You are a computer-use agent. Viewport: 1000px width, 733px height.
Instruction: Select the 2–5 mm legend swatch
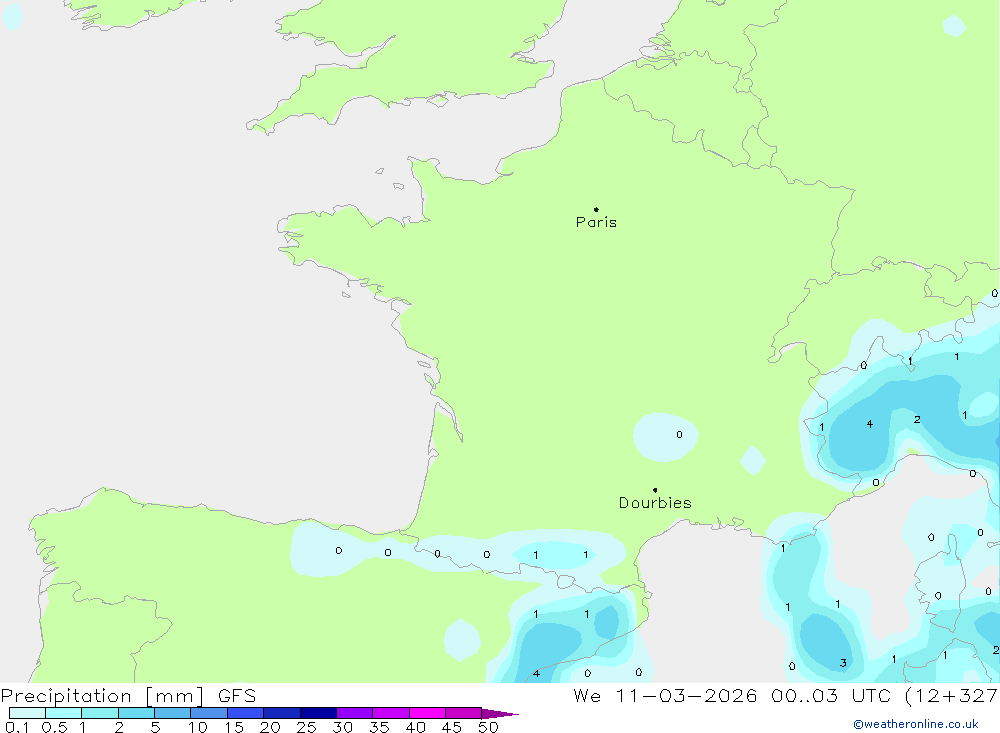click(x=136, y=713)
